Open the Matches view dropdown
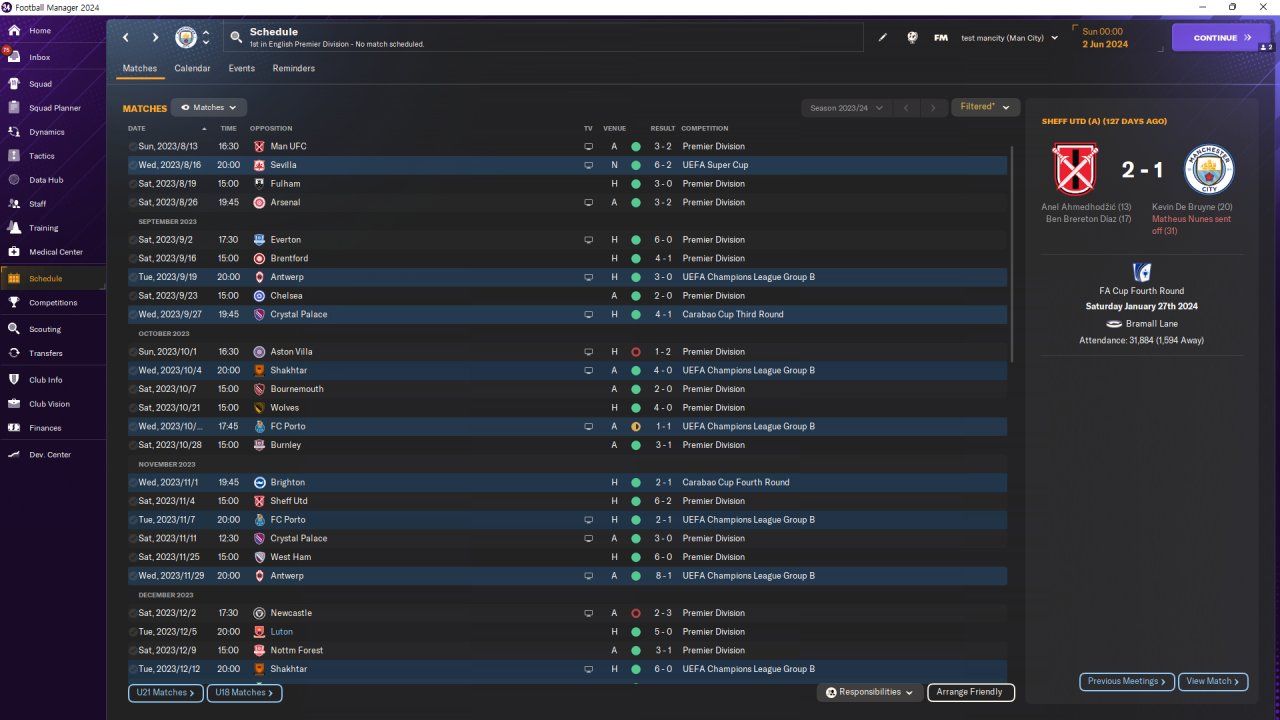1280x720 pixels. click(x=209, y=107)
